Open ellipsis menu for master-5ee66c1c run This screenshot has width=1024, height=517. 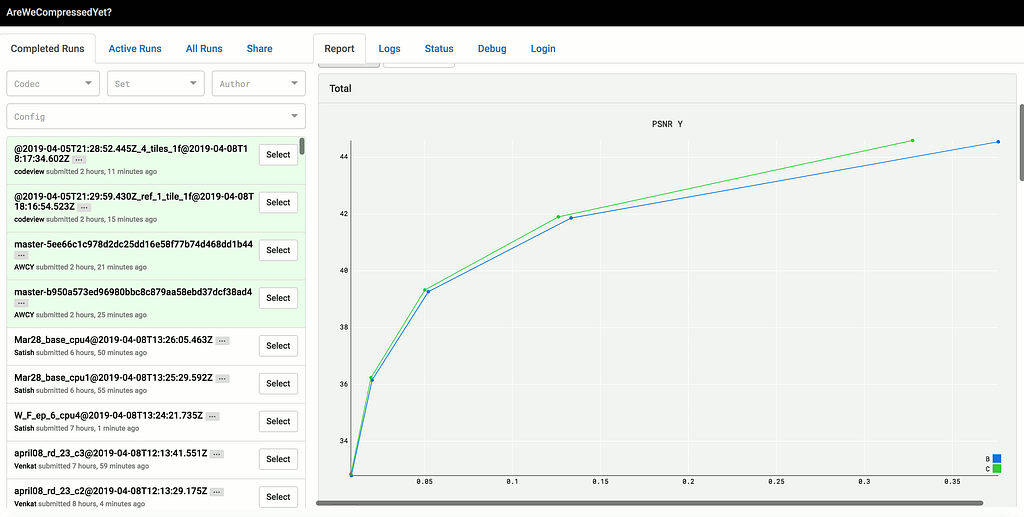coord(21,255)
